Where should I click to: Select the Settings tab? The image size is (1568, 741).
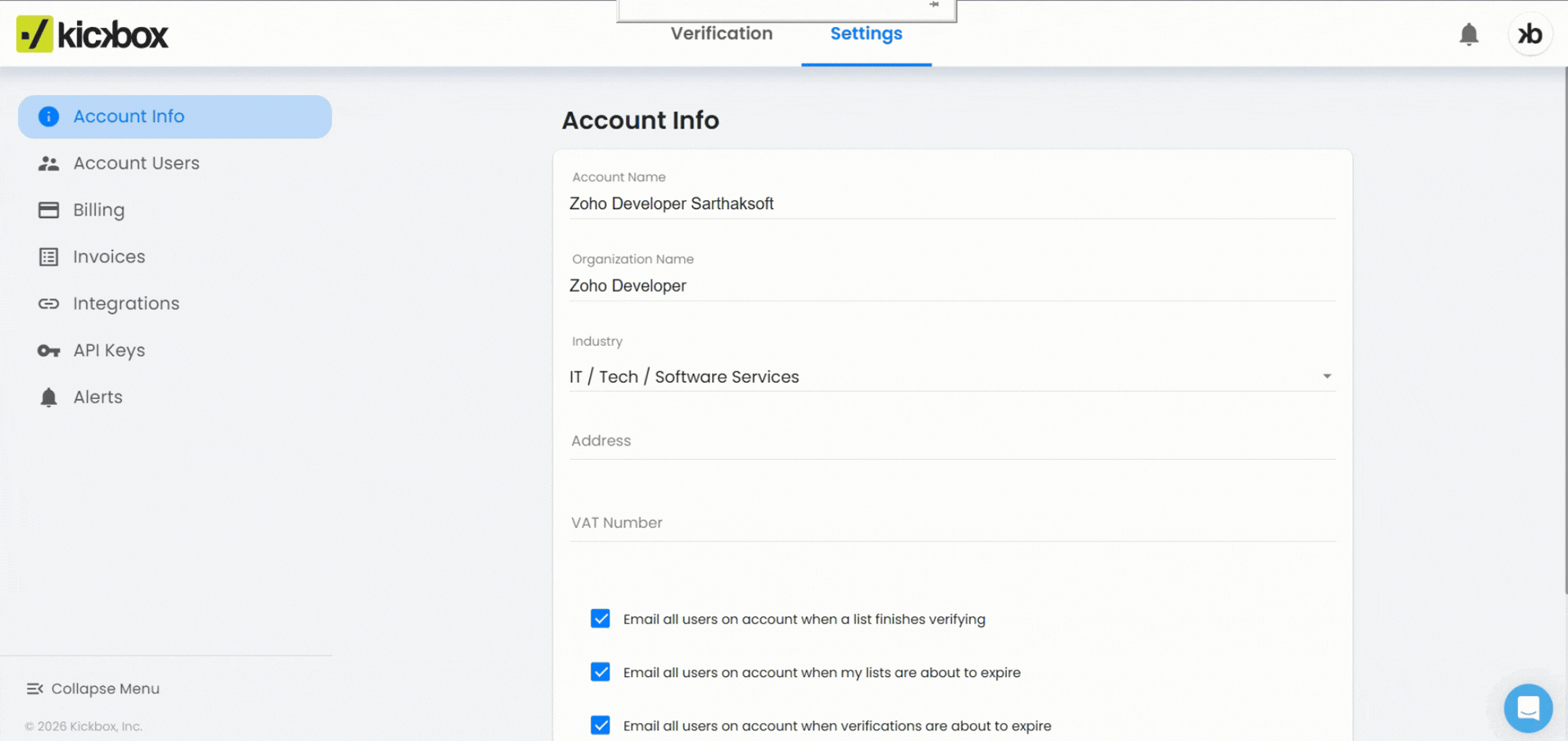coord(866,34)
